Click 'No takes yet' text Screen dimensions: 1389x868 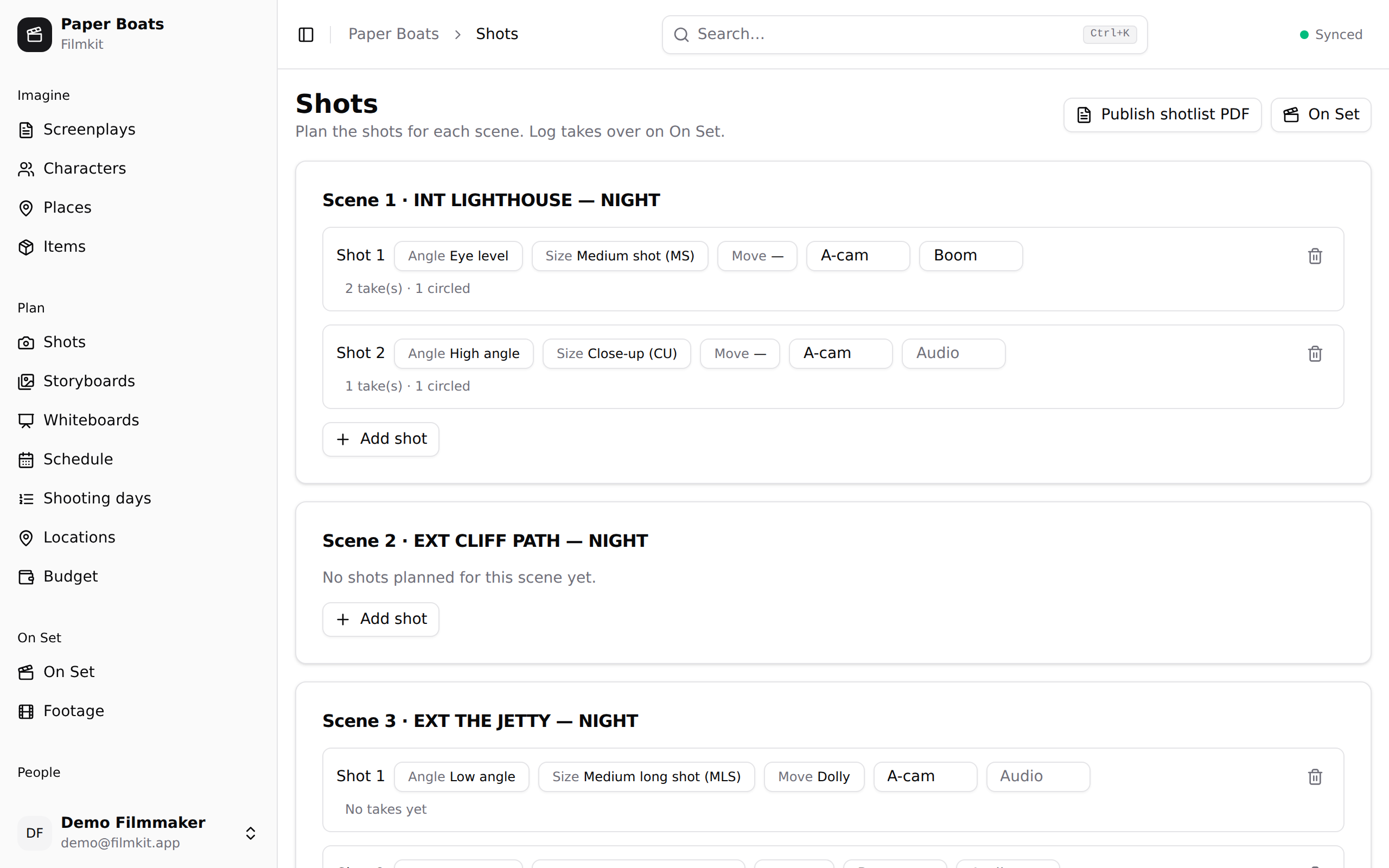[386, 809]
